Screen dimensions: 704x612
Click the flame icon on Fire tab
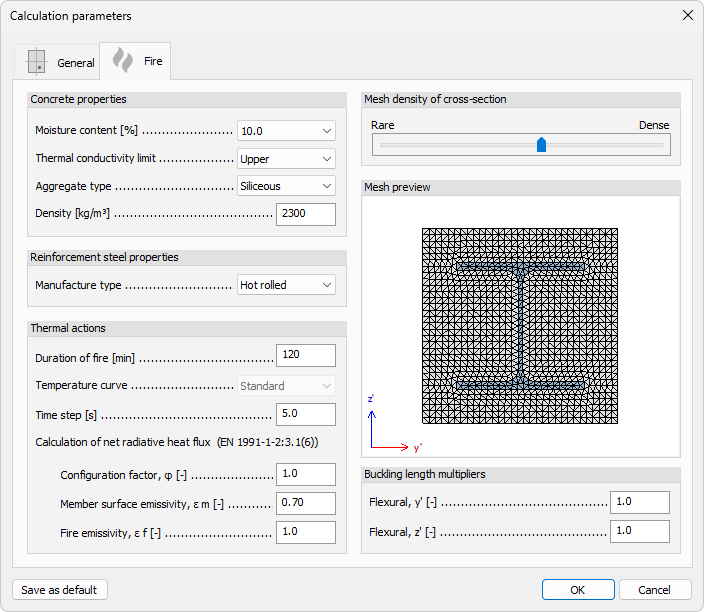click(123, 60)
